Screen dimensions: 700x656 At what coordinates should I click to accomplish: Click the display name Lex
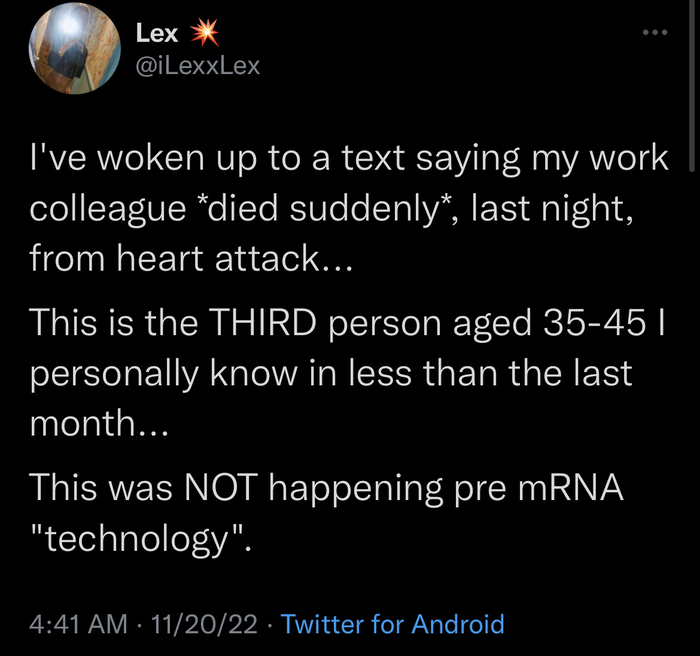click(x=156, y=33)
